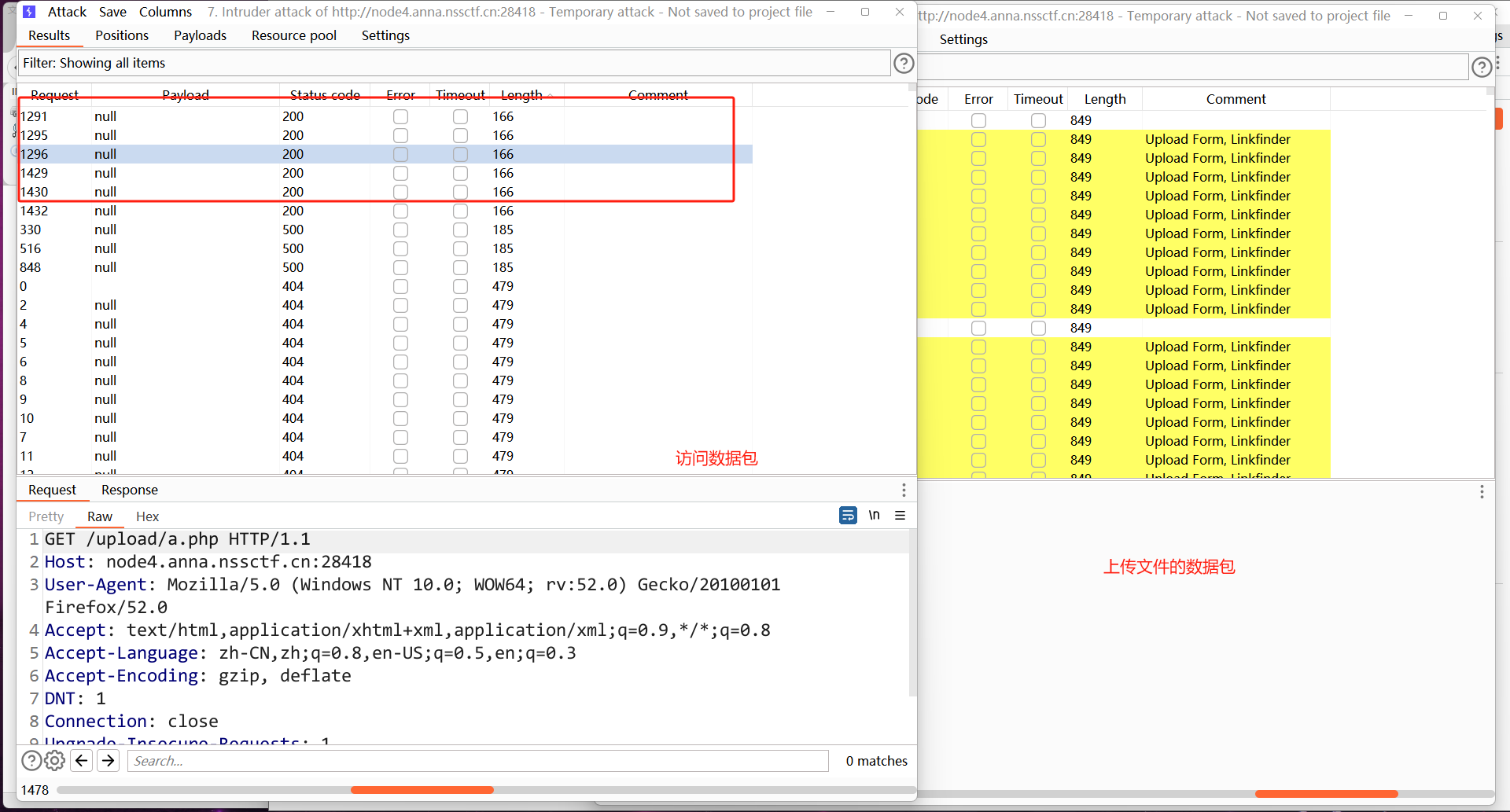Sort by Comment column in left window

point(658,95)
